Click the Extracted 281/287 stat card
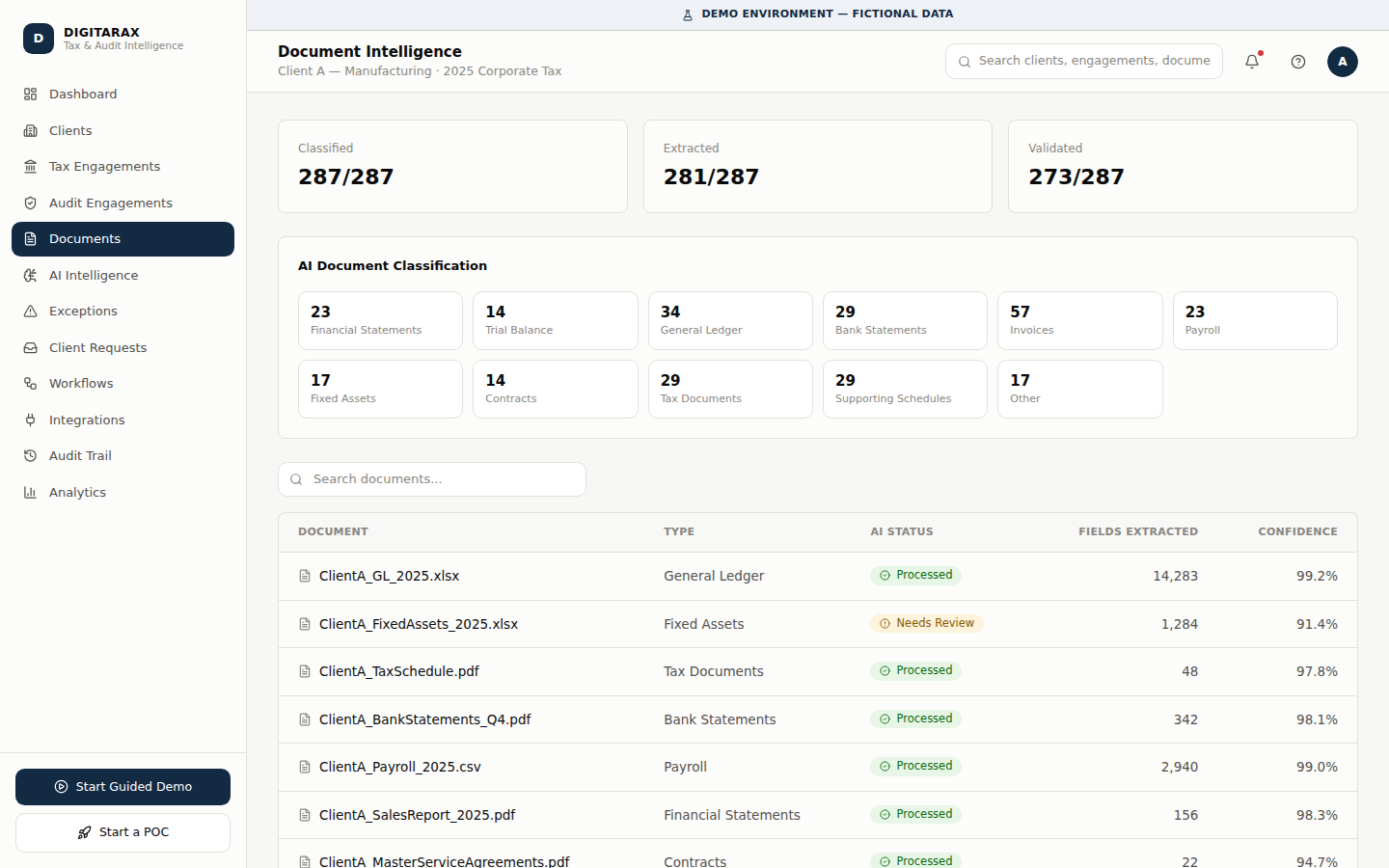The image size is (1389, 868). (818, 166)
